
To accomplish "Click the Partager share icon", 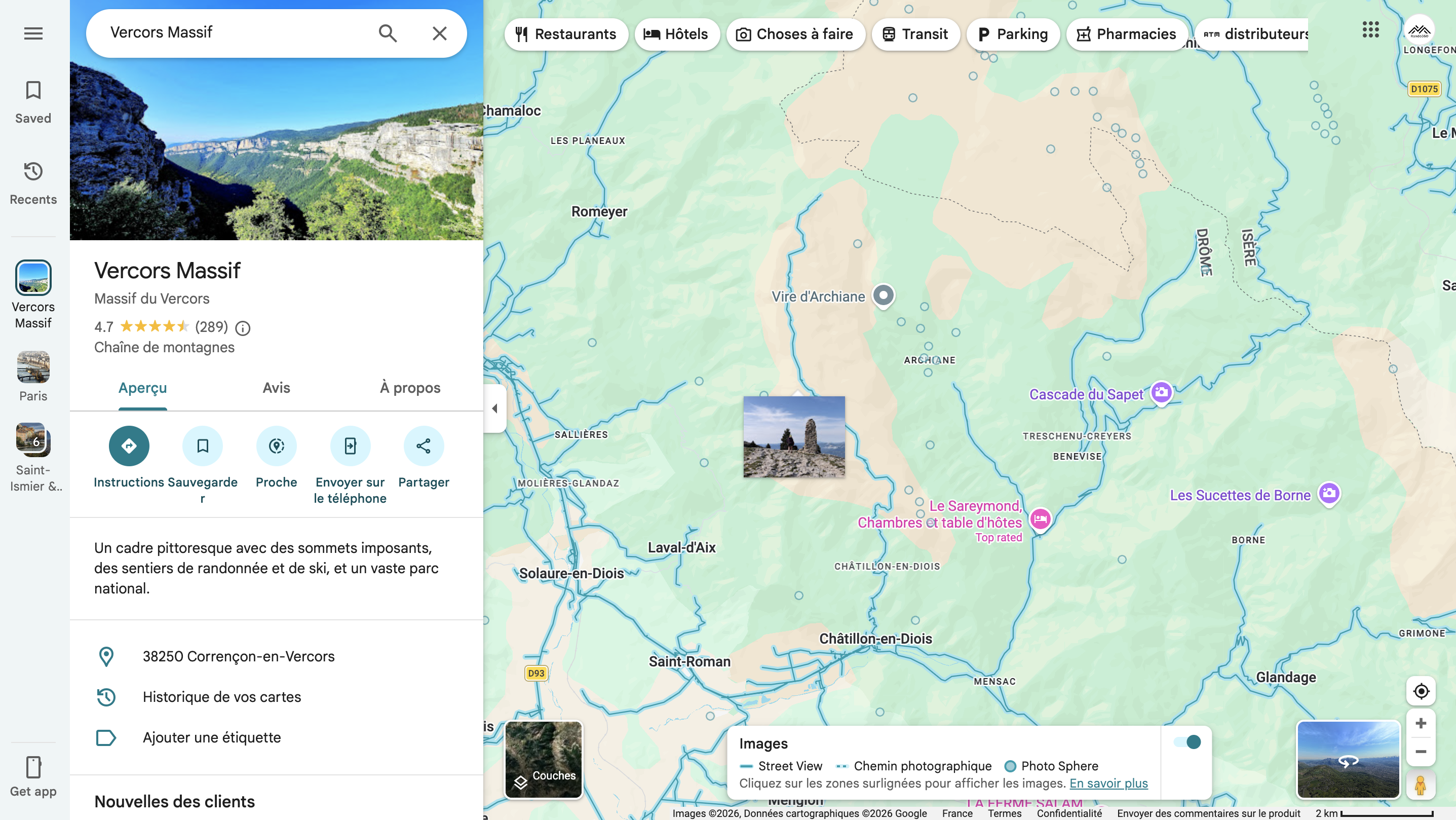I will [x=424, y=445].
